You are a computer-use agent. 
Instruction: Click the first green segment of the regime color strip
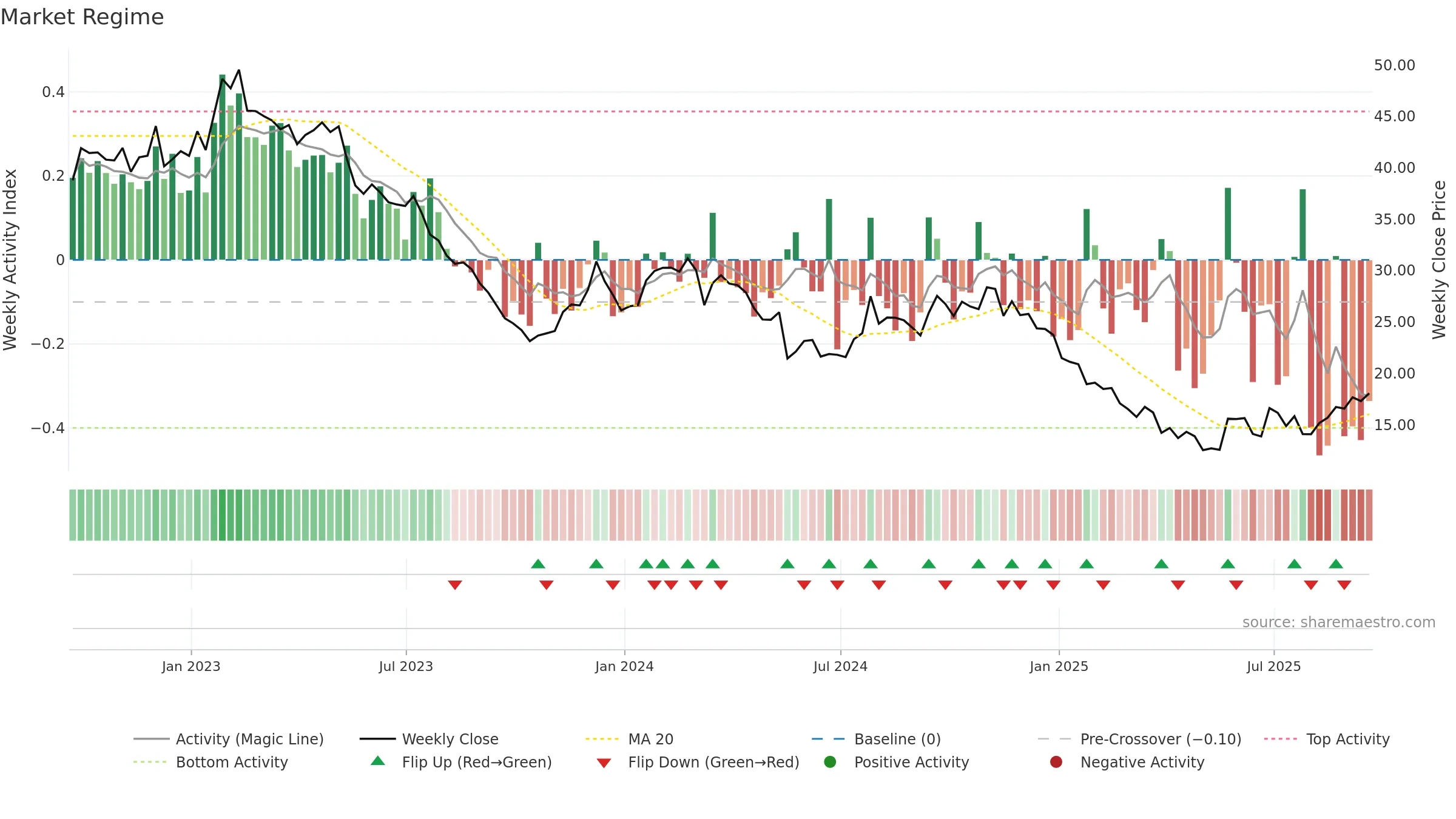click(x=73, y=515)
